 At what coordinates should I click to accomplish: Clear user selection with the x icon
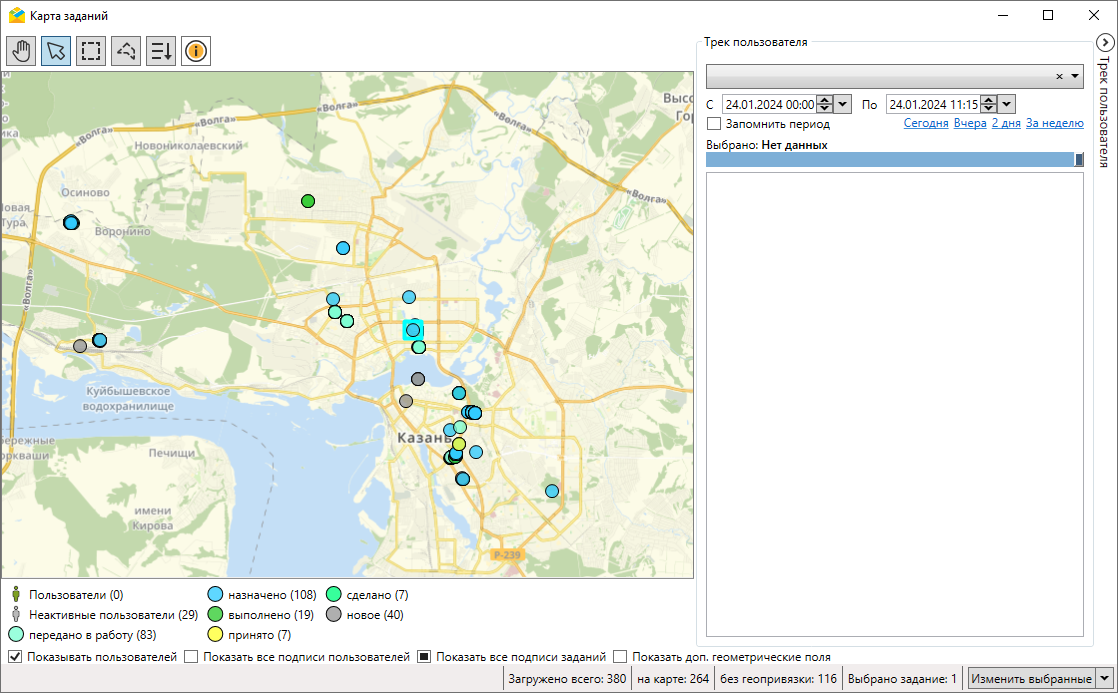[1059, 77]
